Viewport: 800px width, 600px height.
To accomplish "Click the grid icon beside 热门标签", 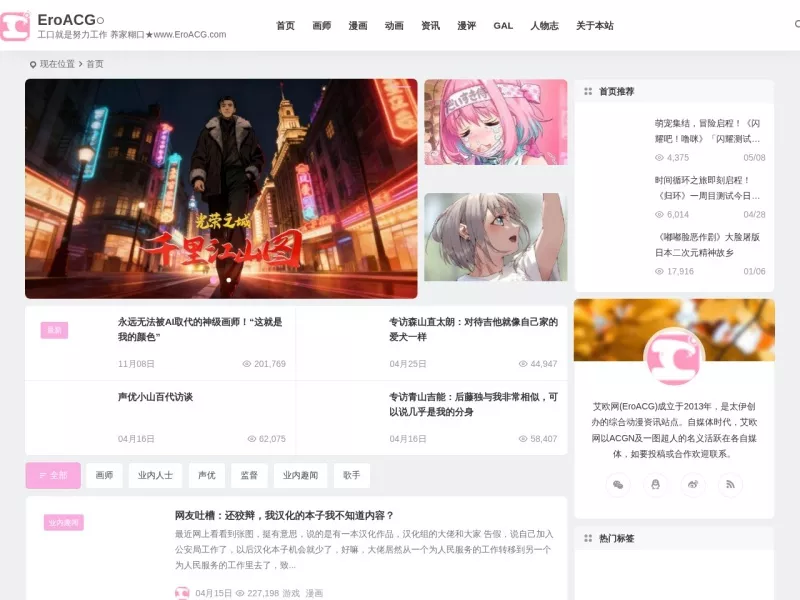I will point(588,538).
